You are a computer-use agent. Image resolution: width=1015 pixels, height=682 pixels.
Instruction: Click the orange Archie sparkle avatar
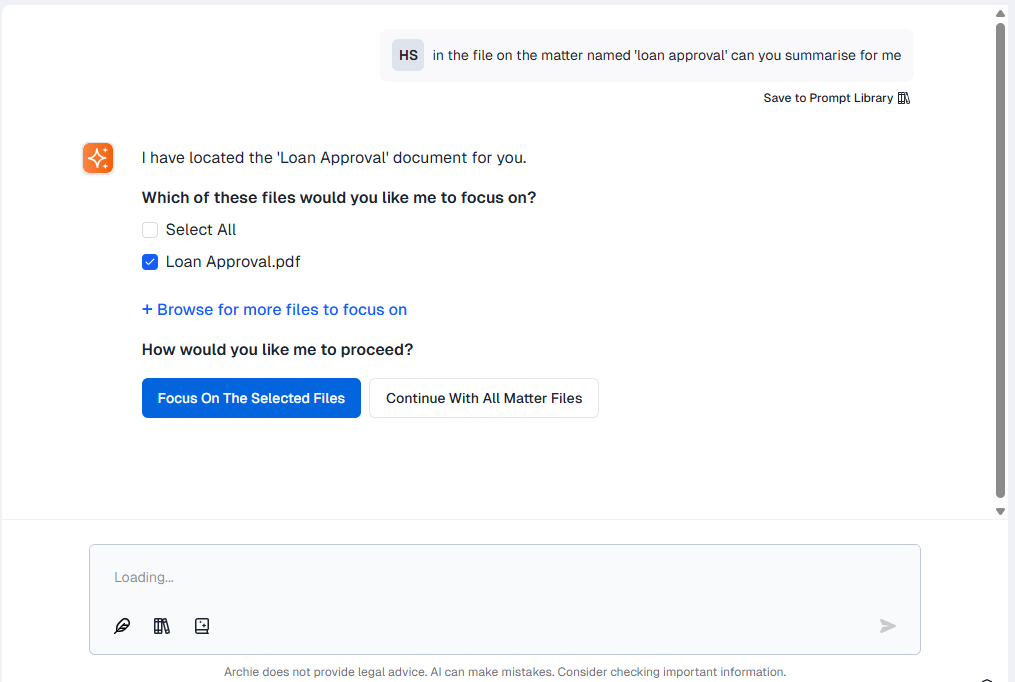pyautogui.click(x=98, y=158)
